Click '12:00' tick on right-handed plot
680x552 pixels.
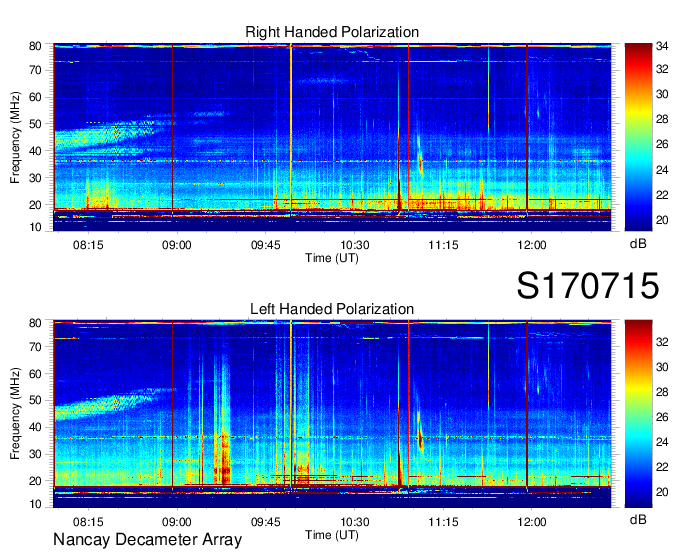point(532,245)
